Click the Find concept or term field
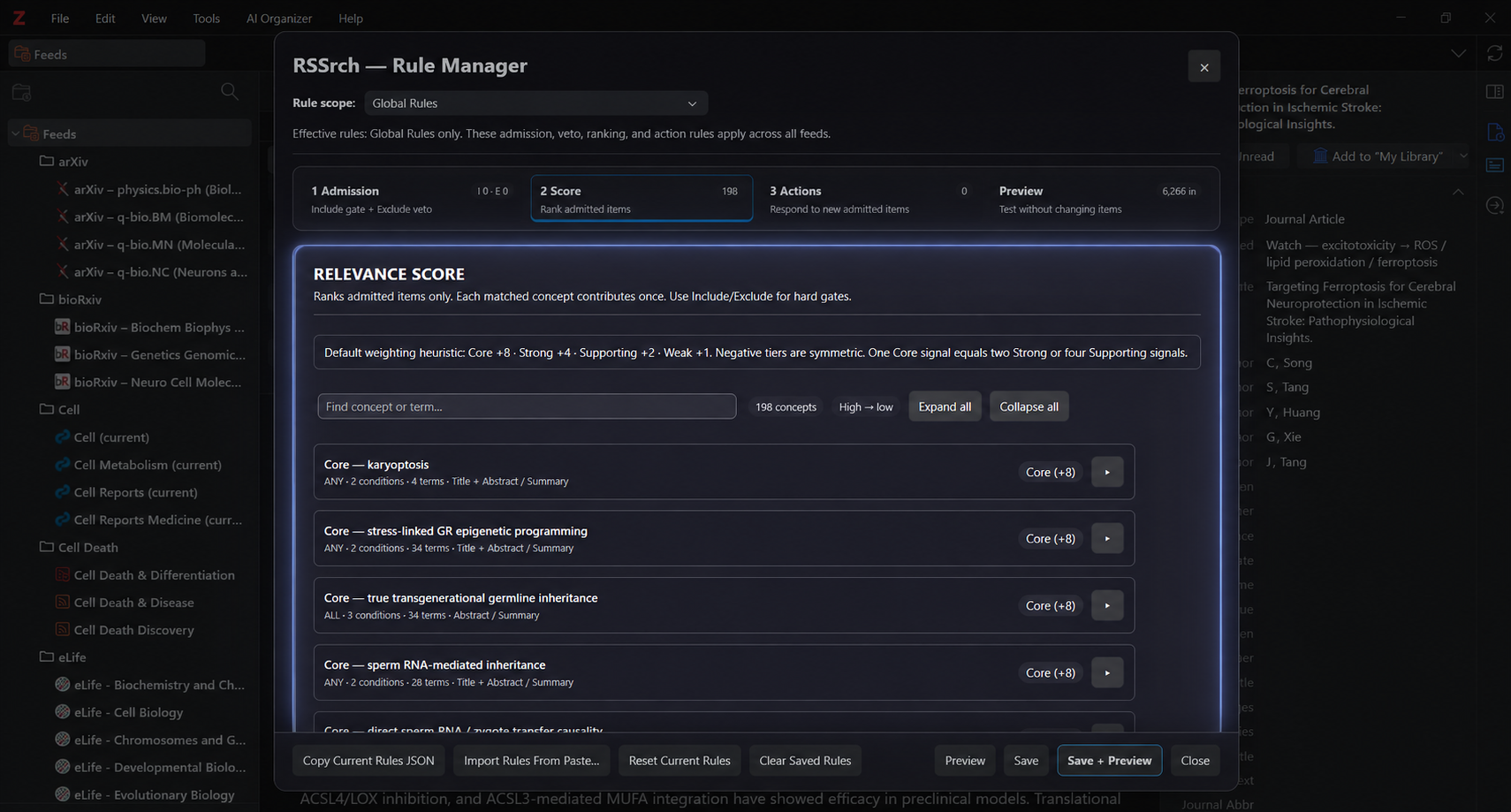Viewport: 1511px width, 812px height. click(527, 406)
